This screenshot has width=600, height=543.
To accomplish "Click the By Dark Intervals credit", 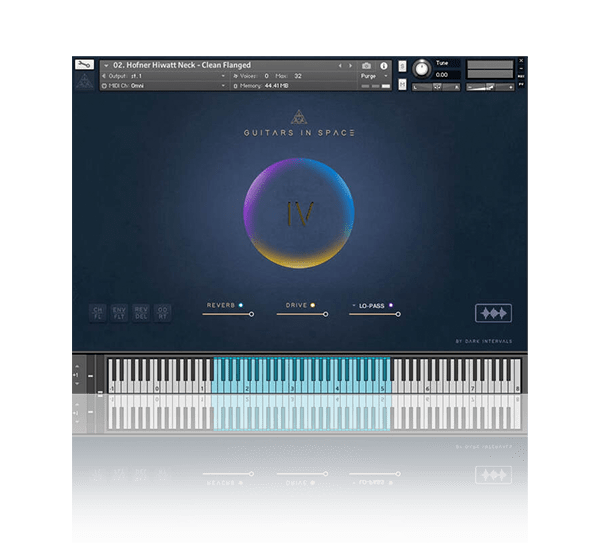I will coord(484,341).
